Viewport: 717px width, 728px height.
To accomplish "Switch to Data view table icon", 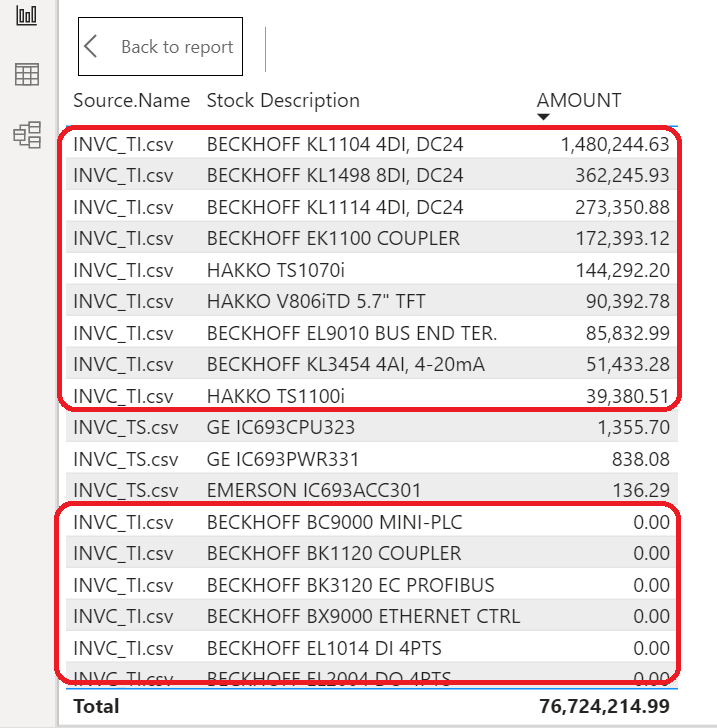I will [27, 75].
